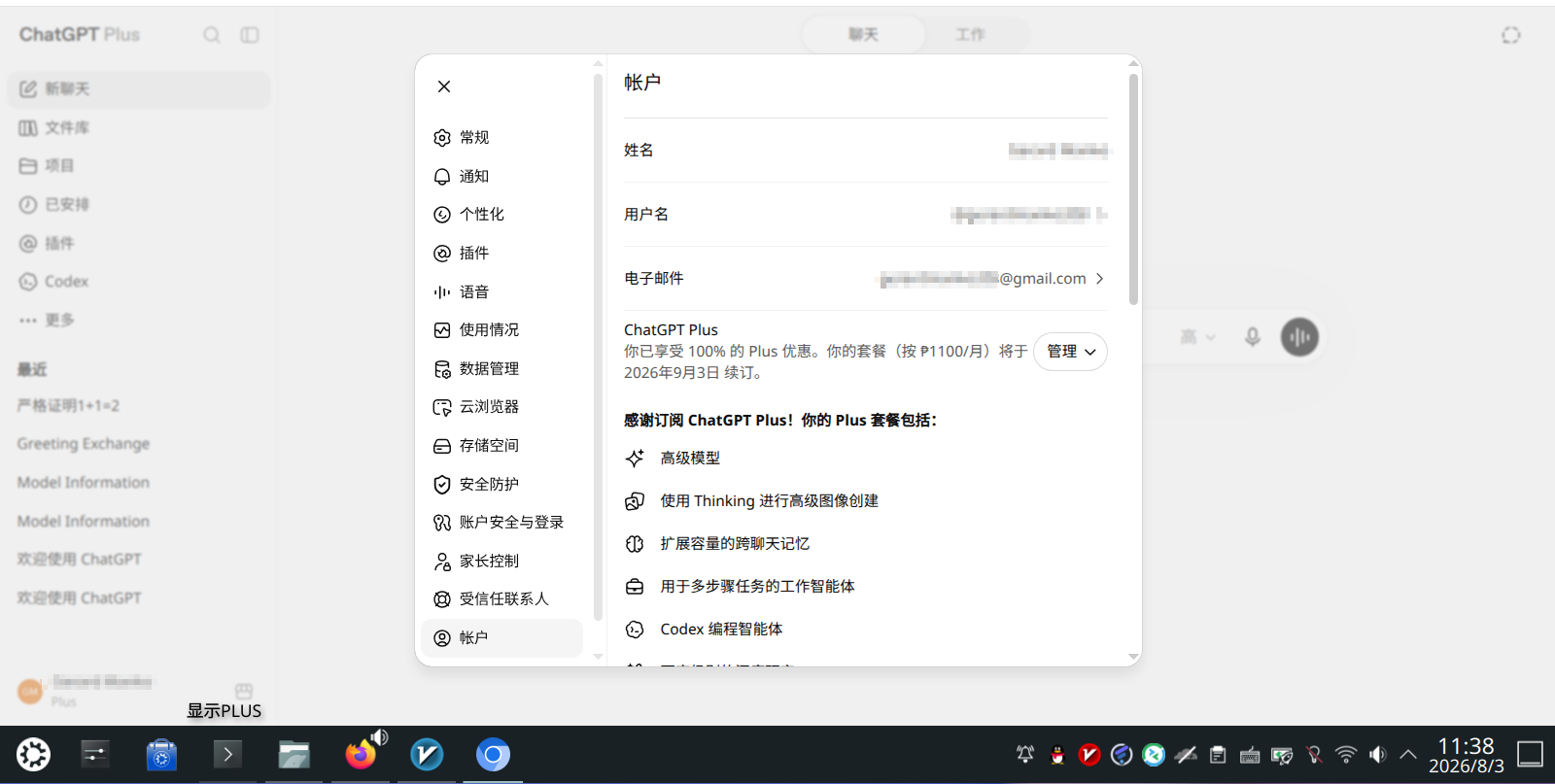Screen dimensions: 1555x784
Task: Switch to the 工作 tab at the top
Action: click(970, 35)
